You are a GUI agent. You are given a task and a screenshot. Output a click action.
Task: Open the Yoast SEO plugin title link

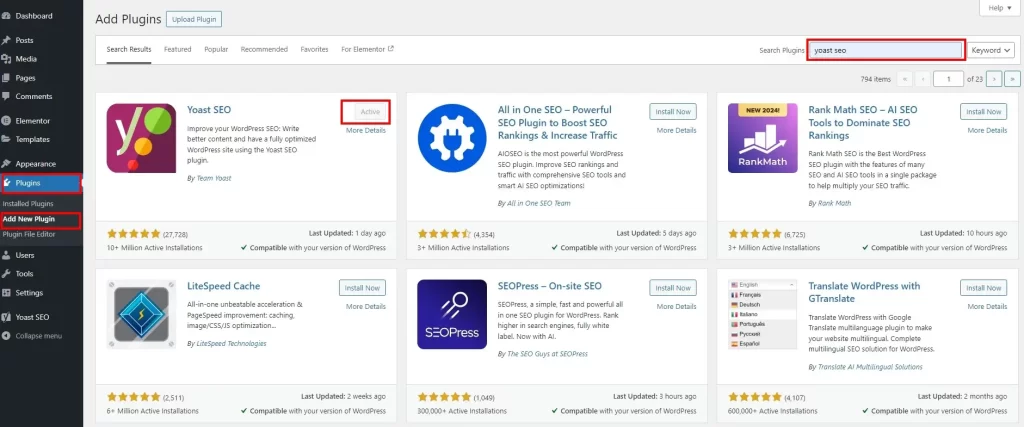click(209, 110)
